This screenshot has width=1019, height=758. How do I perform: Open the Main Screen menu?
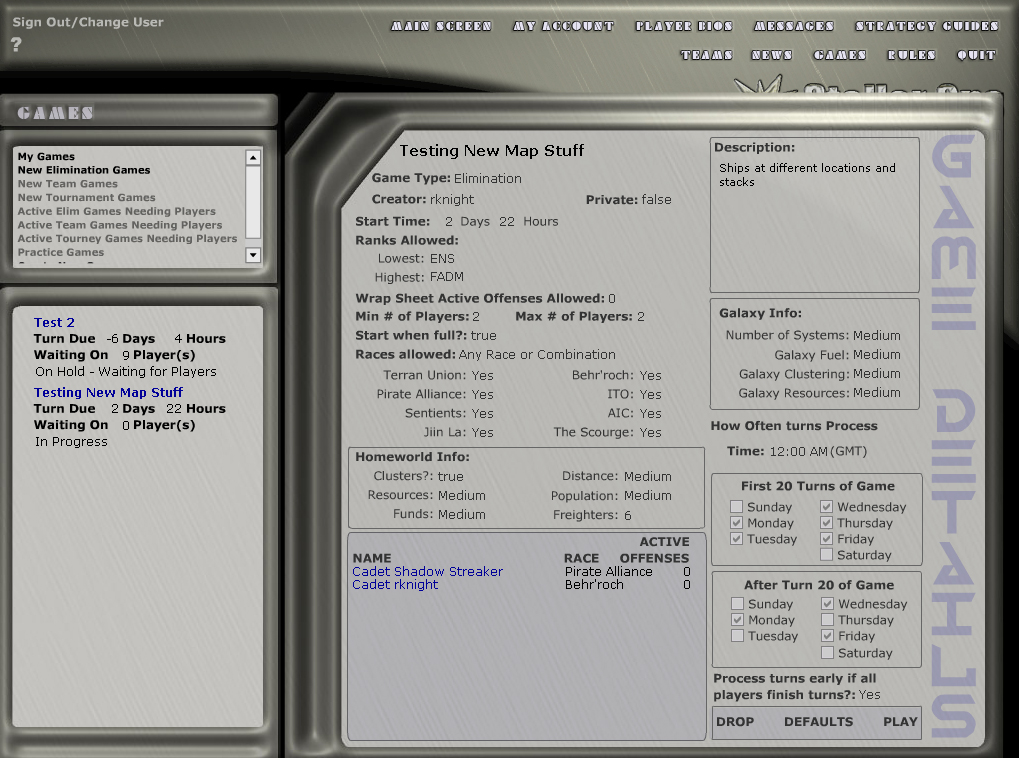point(441,26)
